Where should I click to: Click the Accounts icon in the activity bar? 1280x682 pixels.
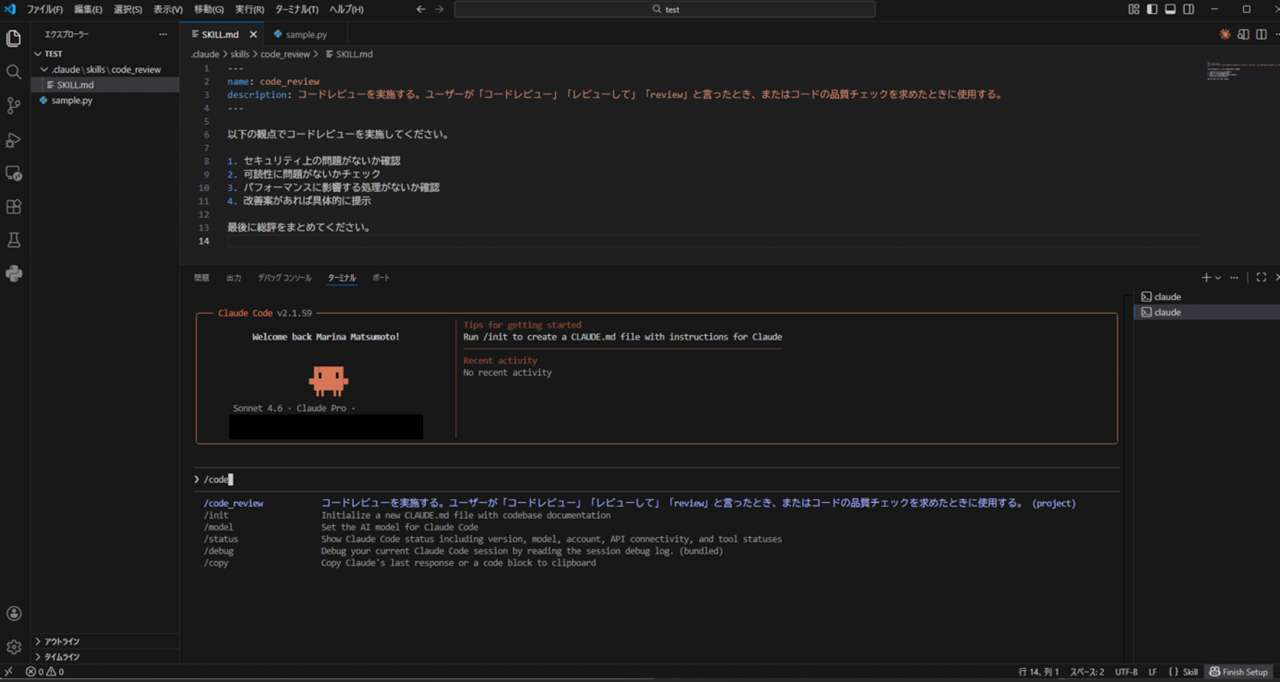point(13,613)
